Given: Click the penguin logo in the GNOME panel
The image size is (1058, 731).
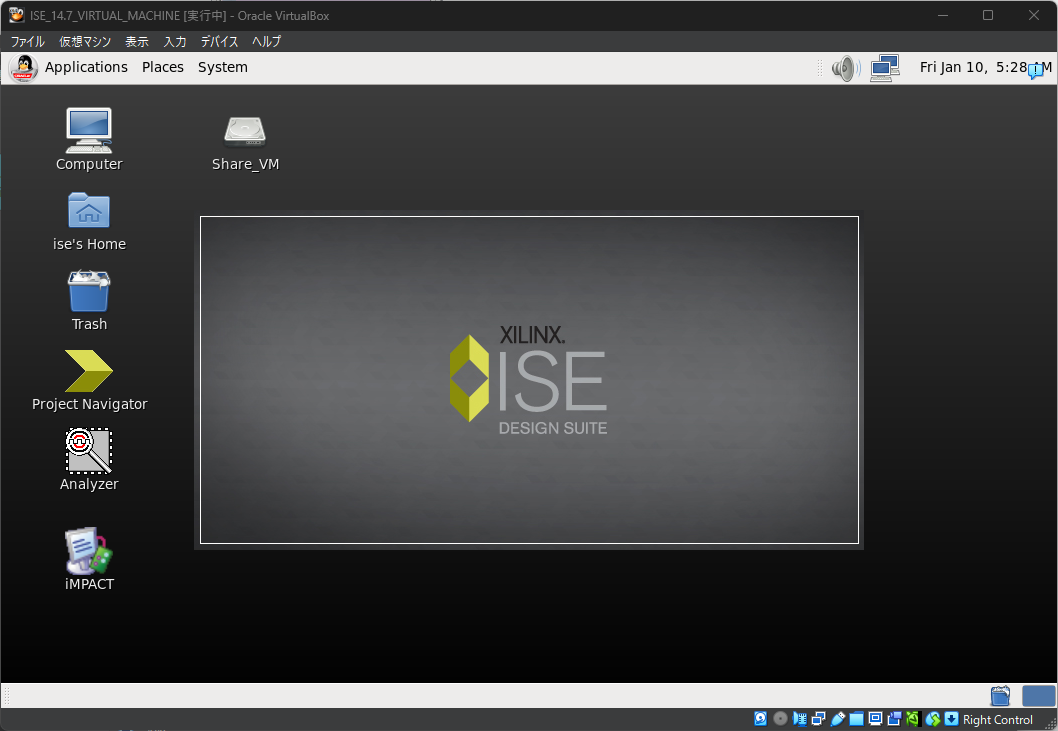Looking at the screenshot, I should click(x=24, y=67).
